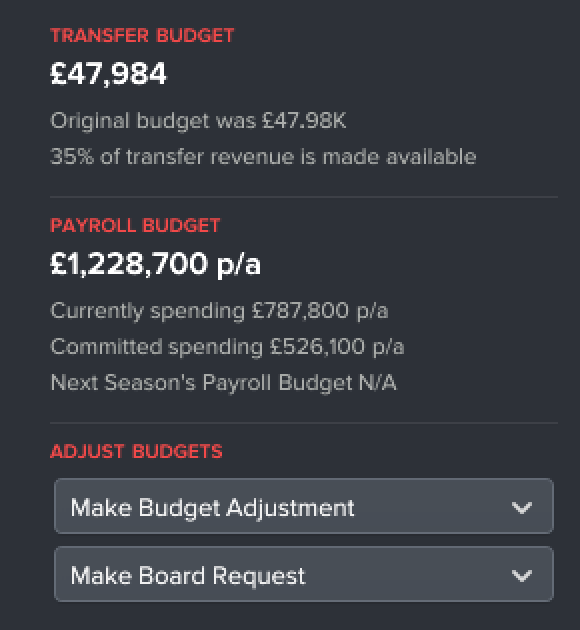Expand the Make Board Request dropdown
Screen dimensions: 580x630
304,574
